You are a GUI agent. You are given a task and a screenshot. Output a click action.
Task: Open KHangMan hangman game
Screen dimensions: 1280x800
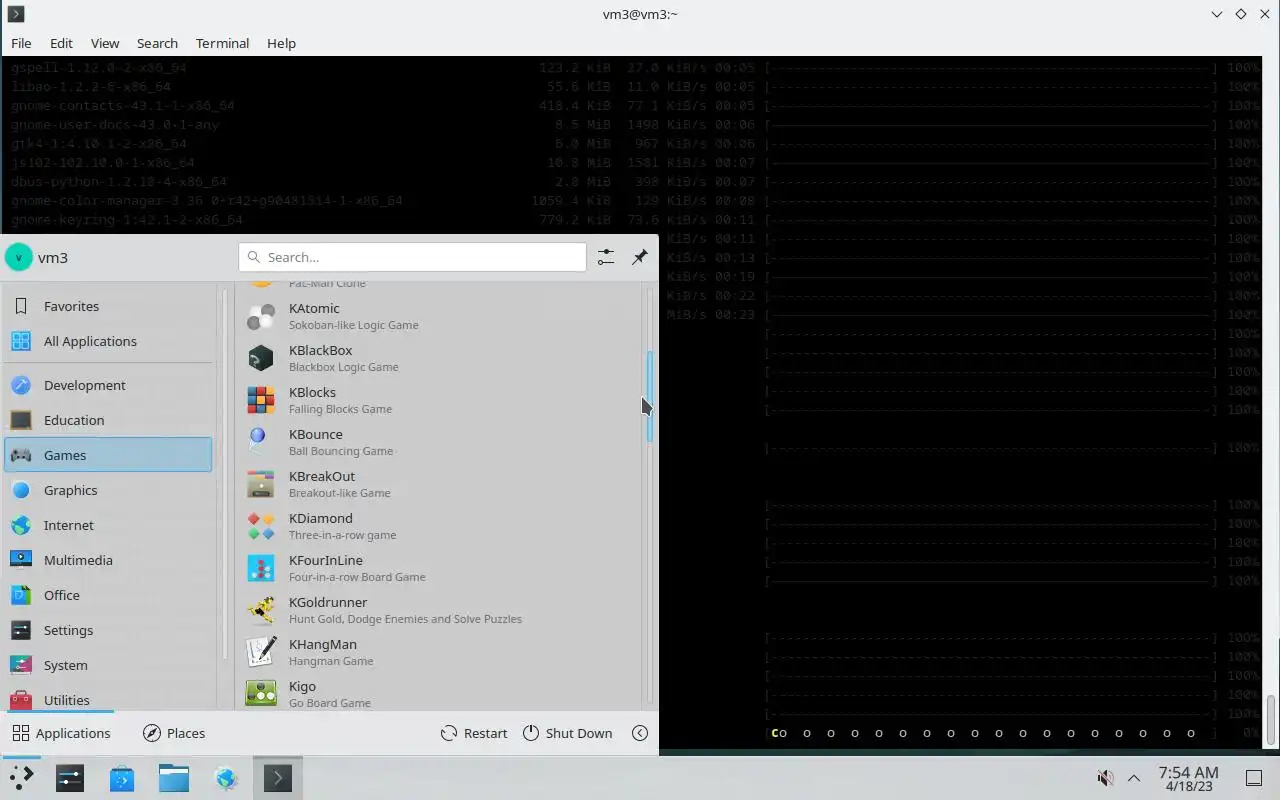tap(438, 652)
